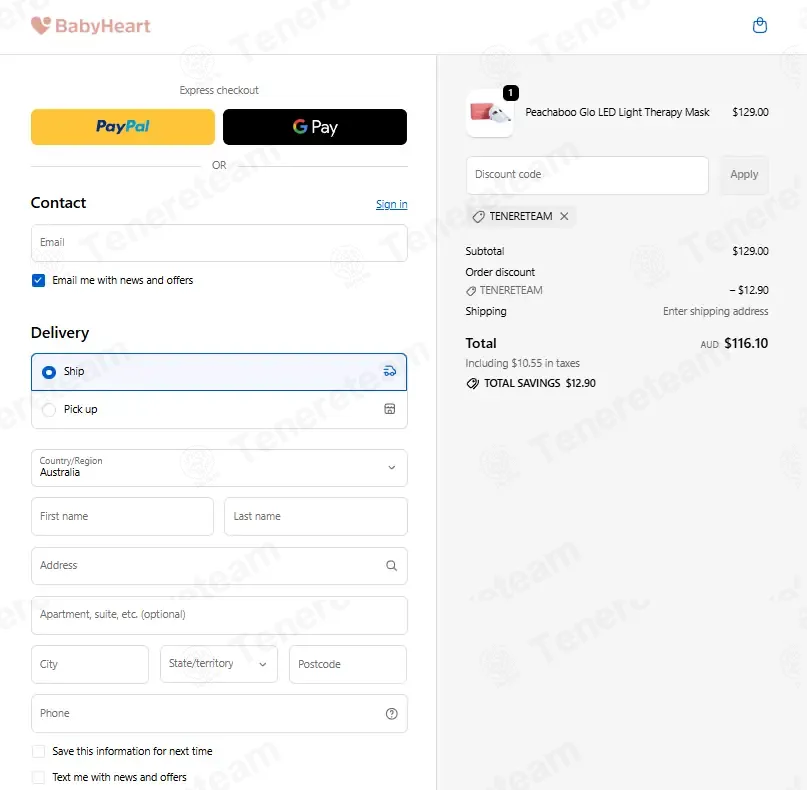
Task: Open the phone field help icon
Action: tap(391, 713)
